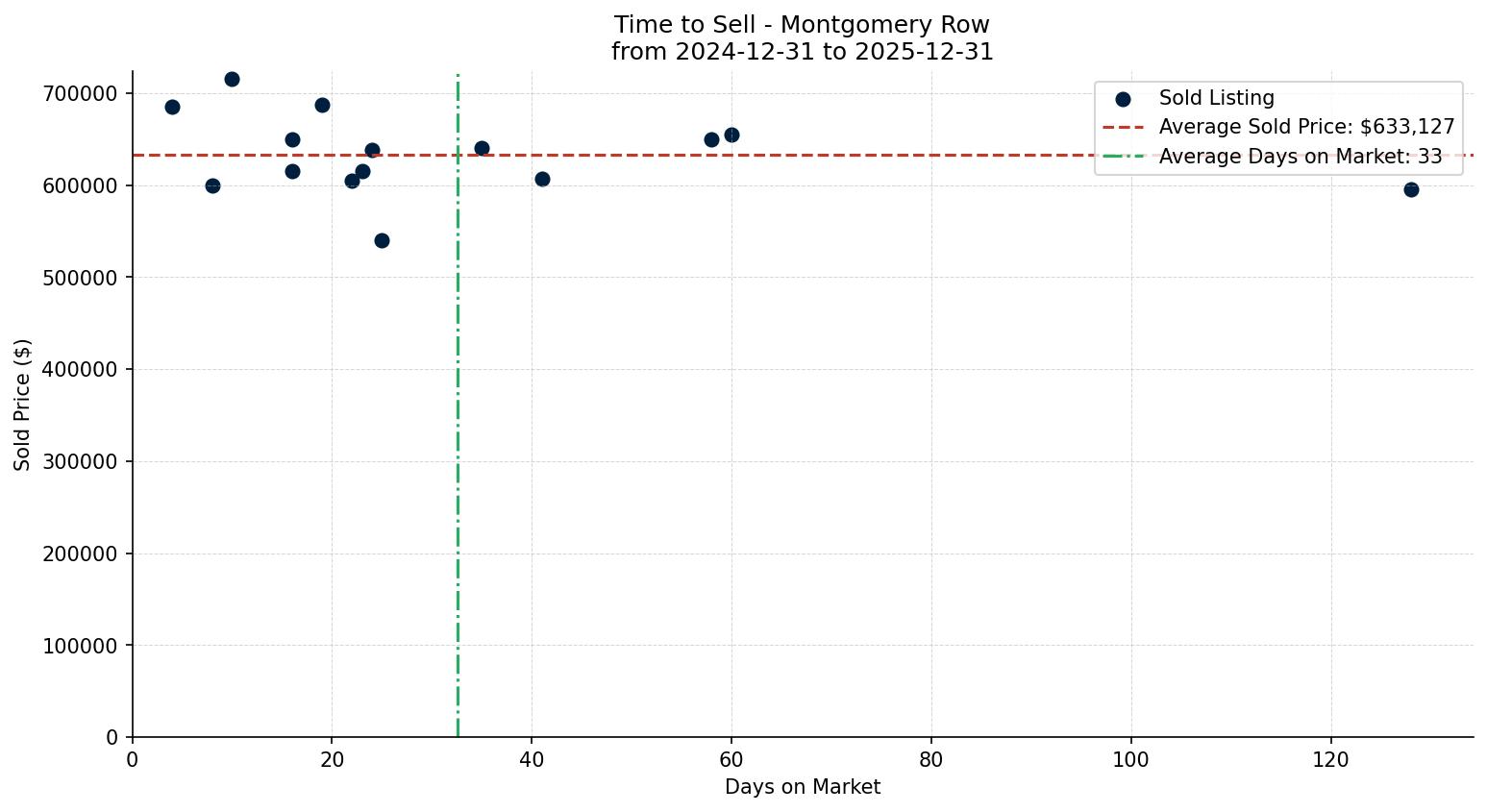Click the 'Average Sold Price: $633,127' legend label
This screenshot has width=1487, height=812.
(1306, 127)
